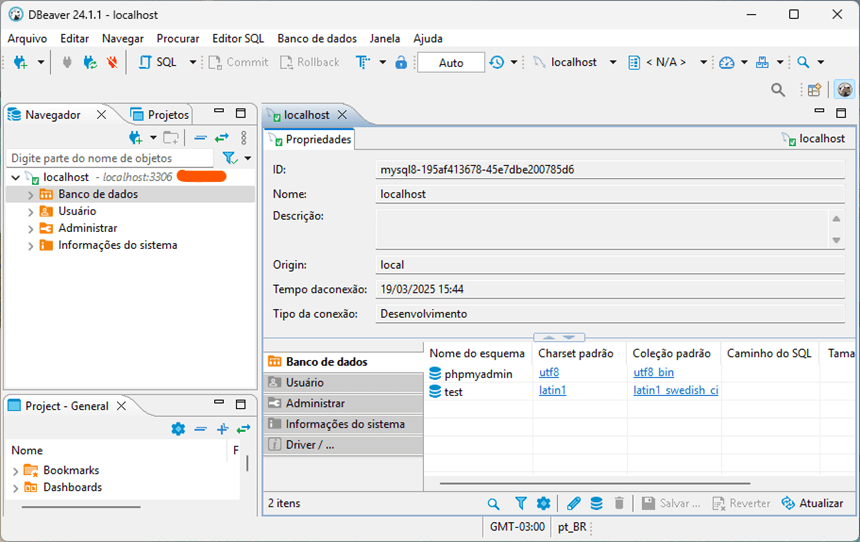Toggle the lock read-only icon
860x542 pixels.
401,63
